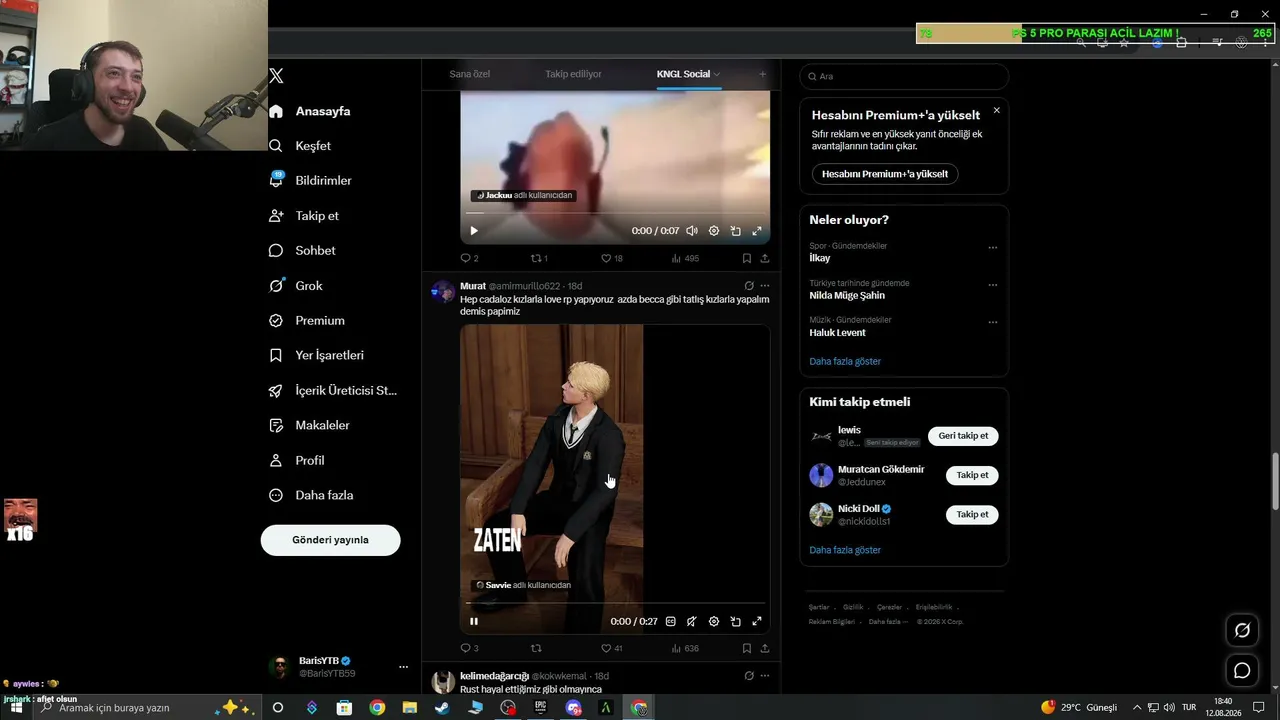Screen dimensions: 1280x720
Task: Click Grok icon on Murat's post
Action: tap(749, 286)
